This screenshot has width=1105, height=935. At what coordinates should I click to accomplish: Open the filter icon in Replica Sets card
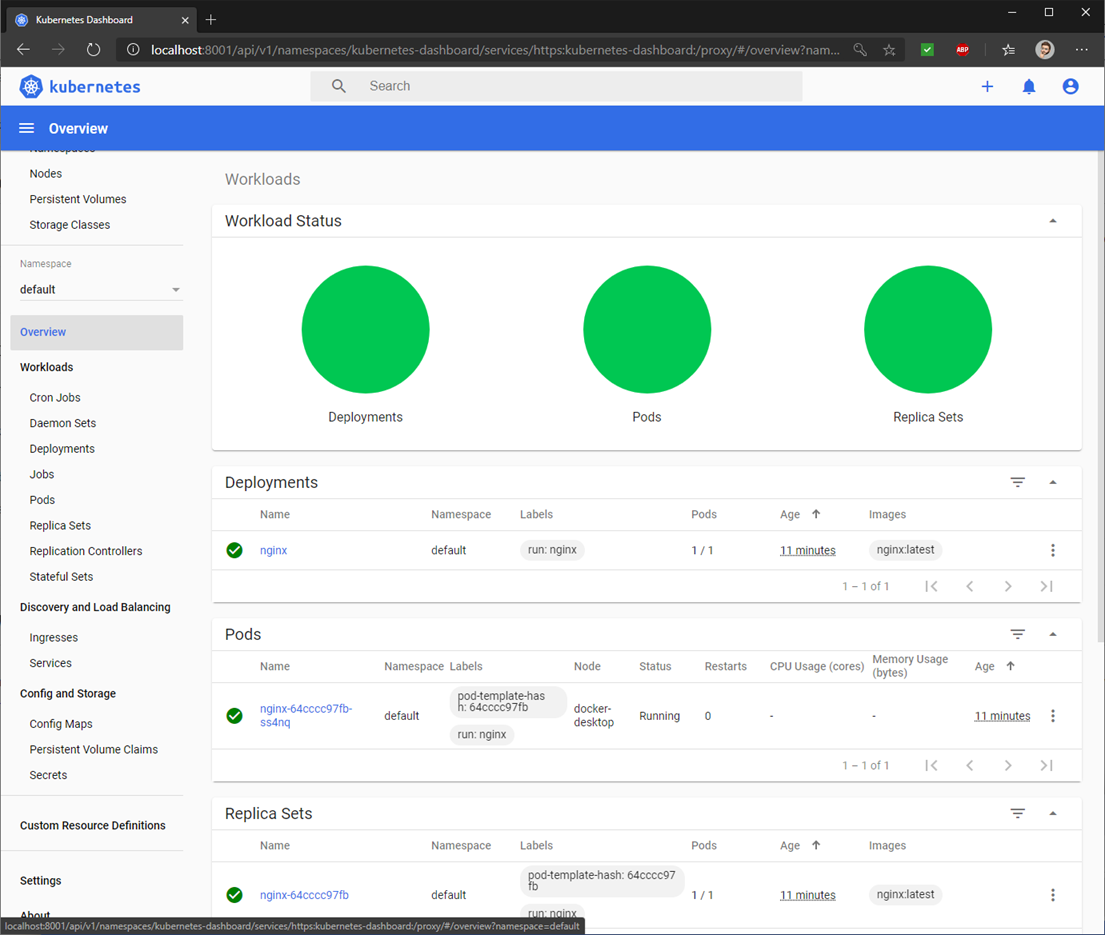[1018, 813]
